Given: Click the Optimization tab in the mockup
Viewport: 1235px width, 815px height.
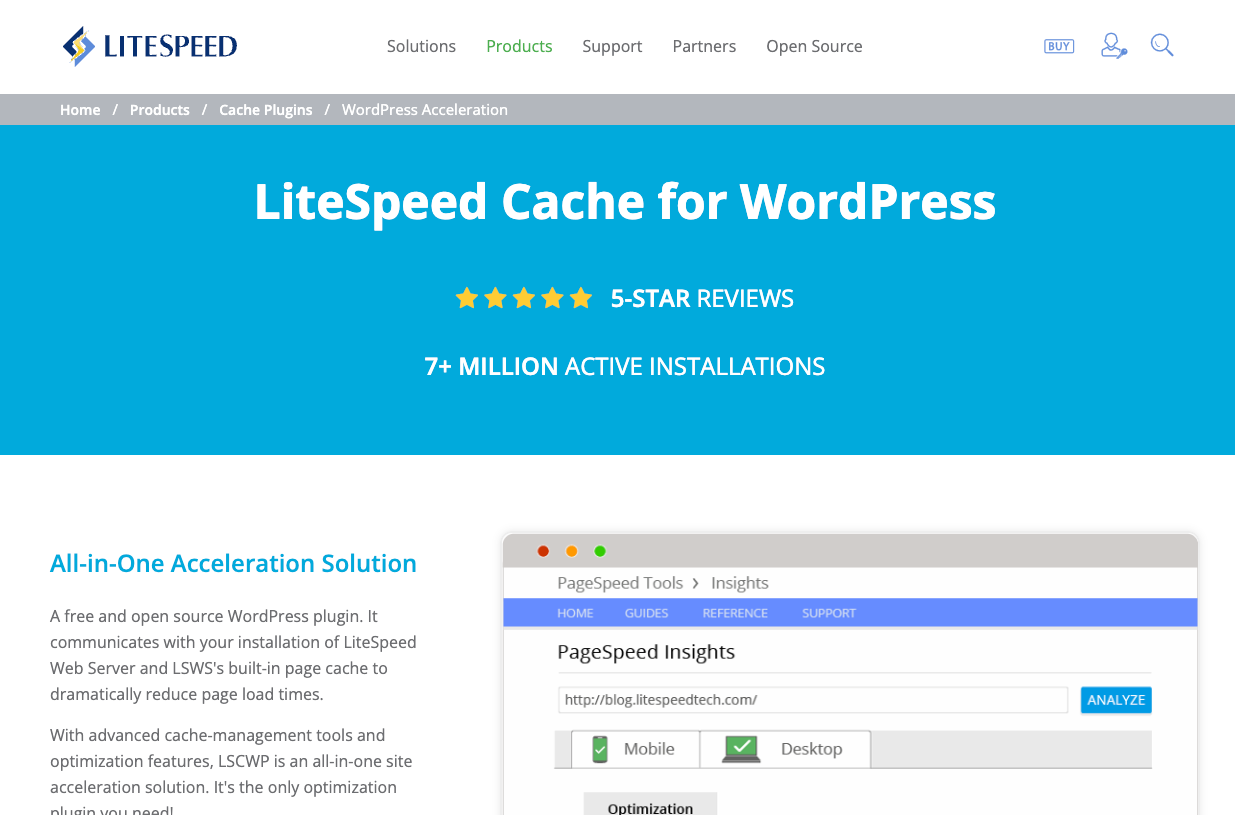Looking at the screenshot, I should 650,806.
